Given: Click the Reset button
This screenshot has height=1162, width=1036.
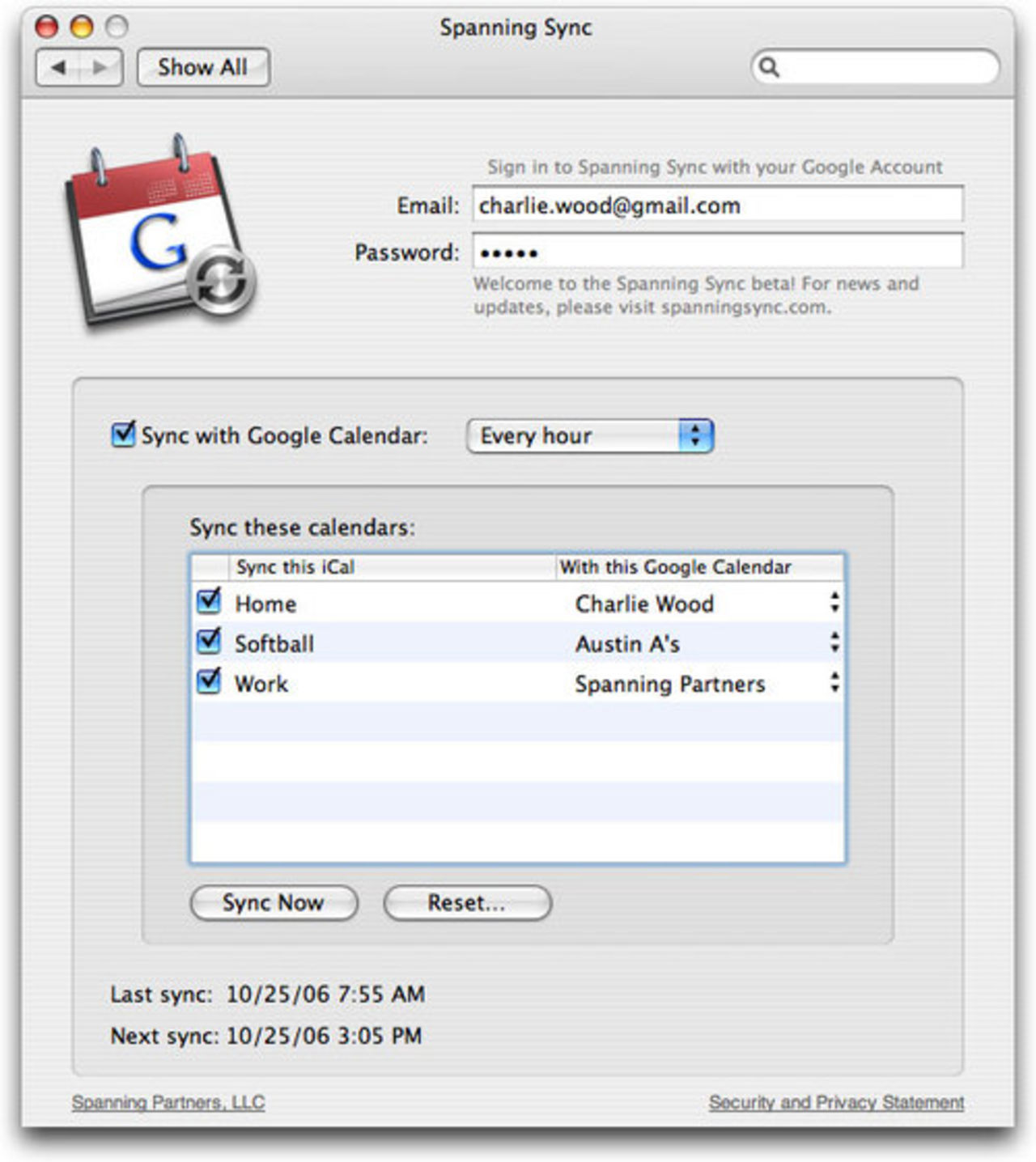Looking at the screenshot, I should coord(468,903).
